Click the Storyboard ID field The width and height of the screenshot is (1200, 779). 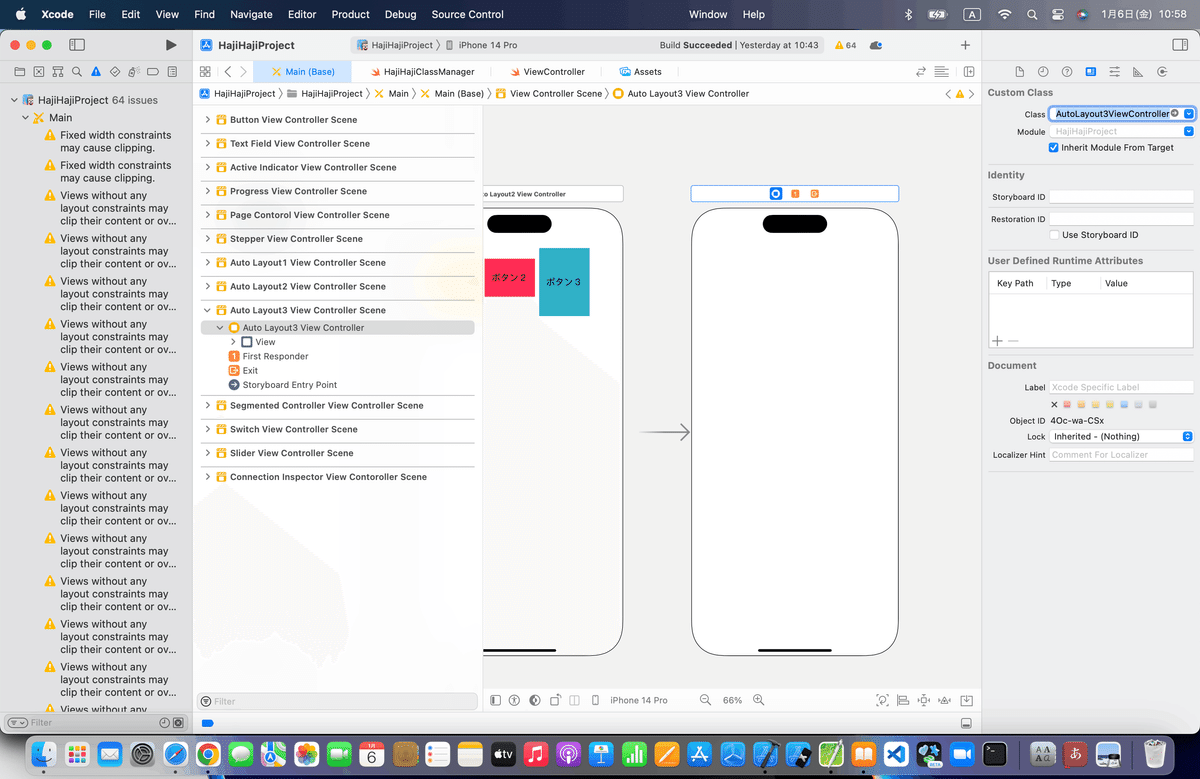tap(1122, 197)
